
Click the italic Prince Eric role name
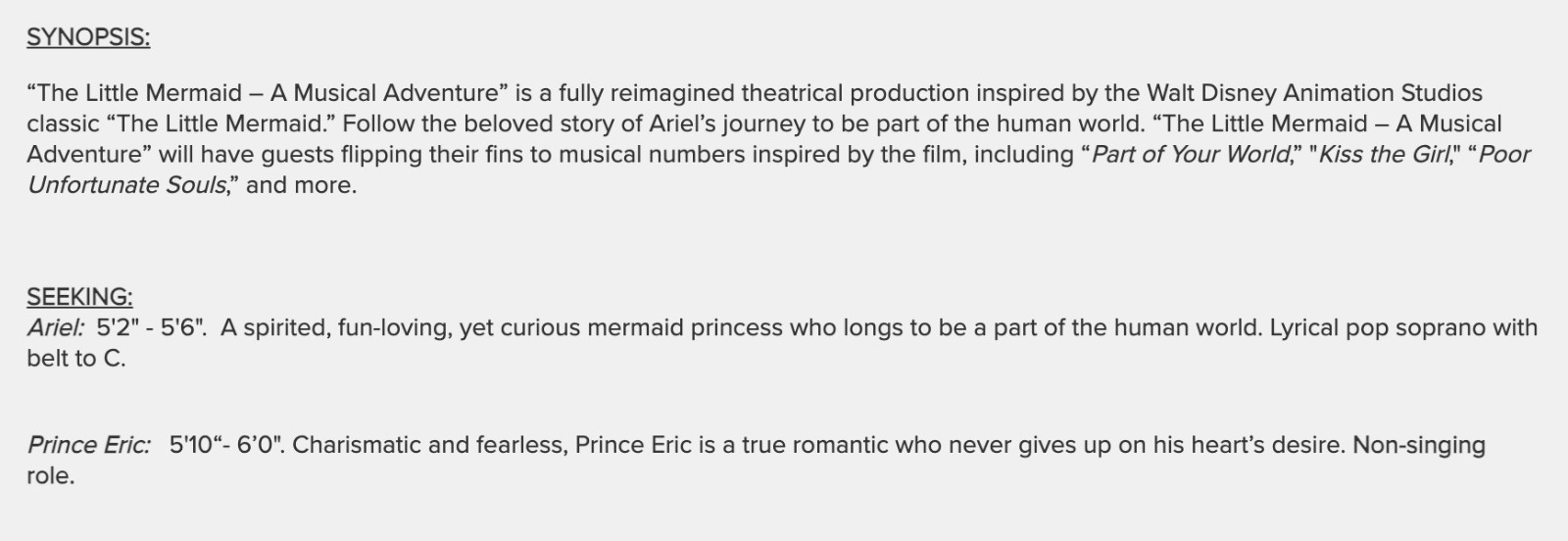[89, 445]
